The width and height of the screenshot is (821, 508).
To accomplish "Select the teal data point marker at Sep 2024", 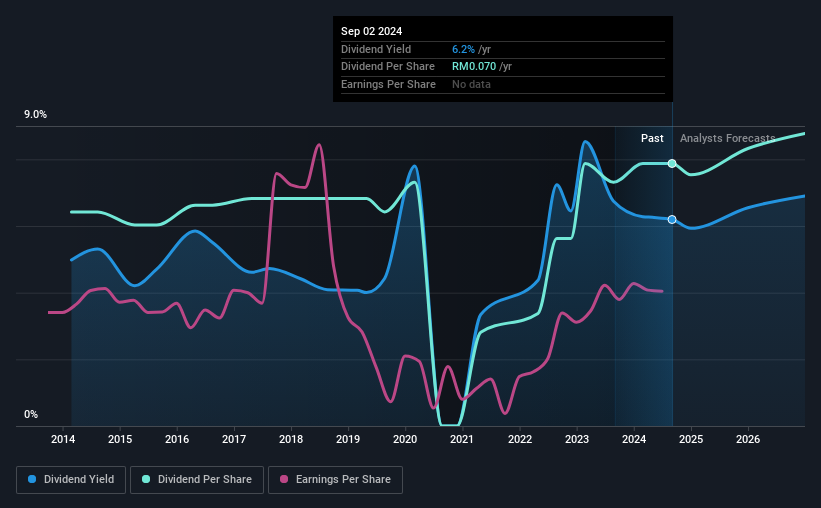I will (672, 163).
